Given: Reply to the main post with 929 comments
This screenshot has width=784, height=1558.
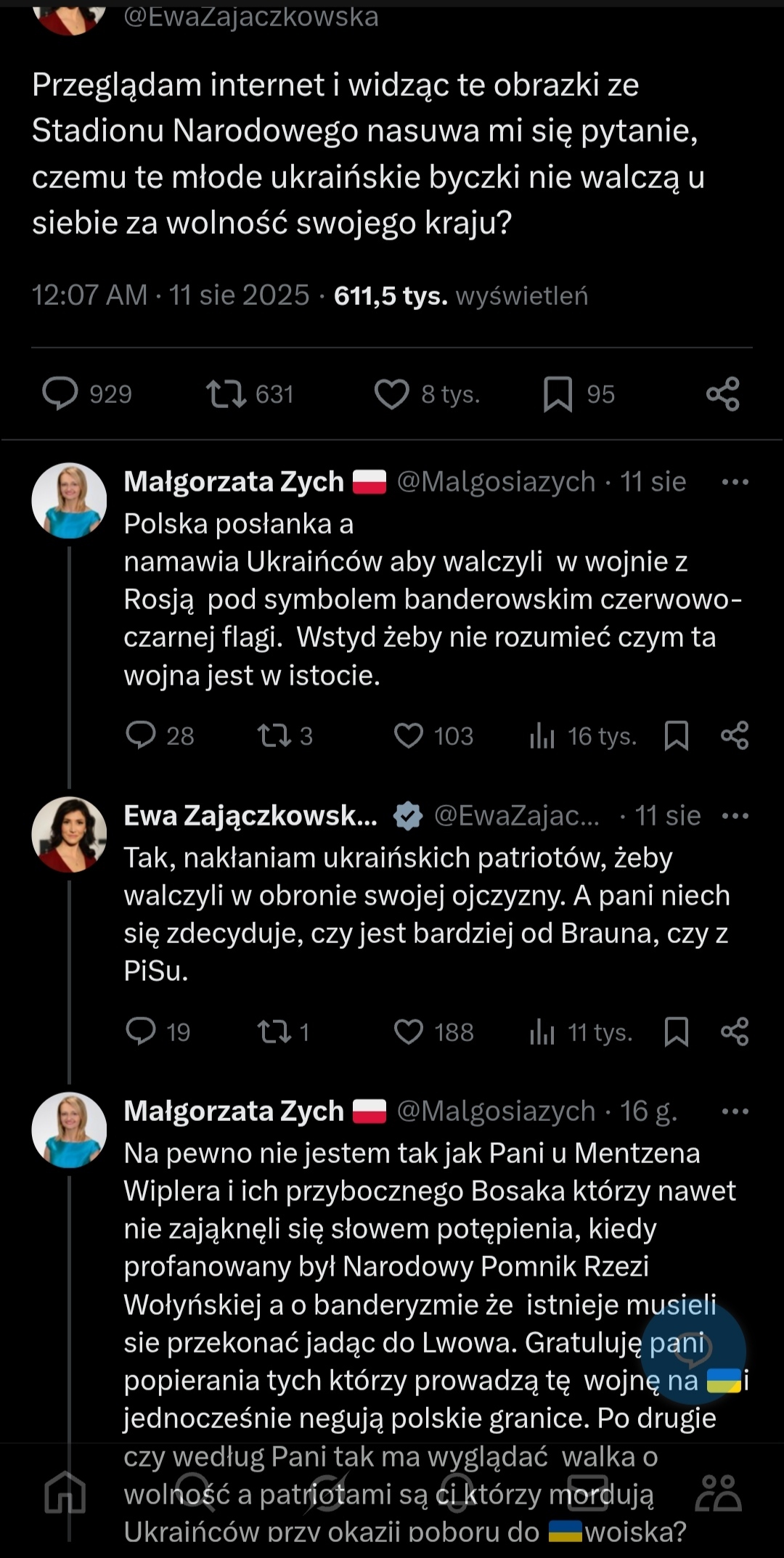Looking at the screenshot, I should [60, 394].
